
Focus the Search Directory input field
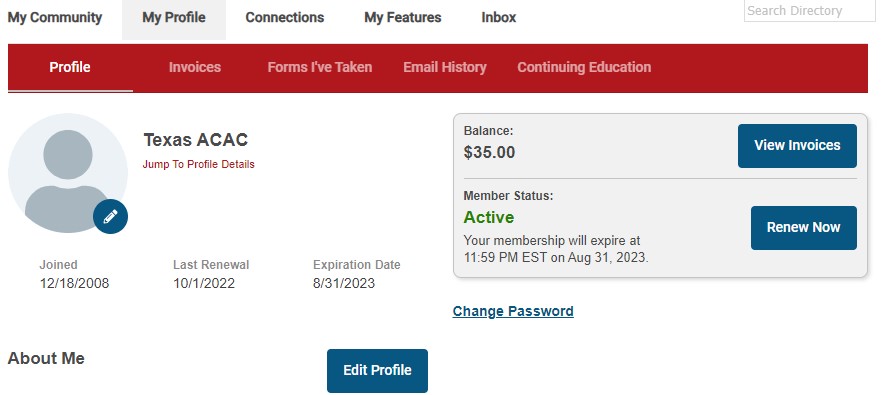pos(809,11)
